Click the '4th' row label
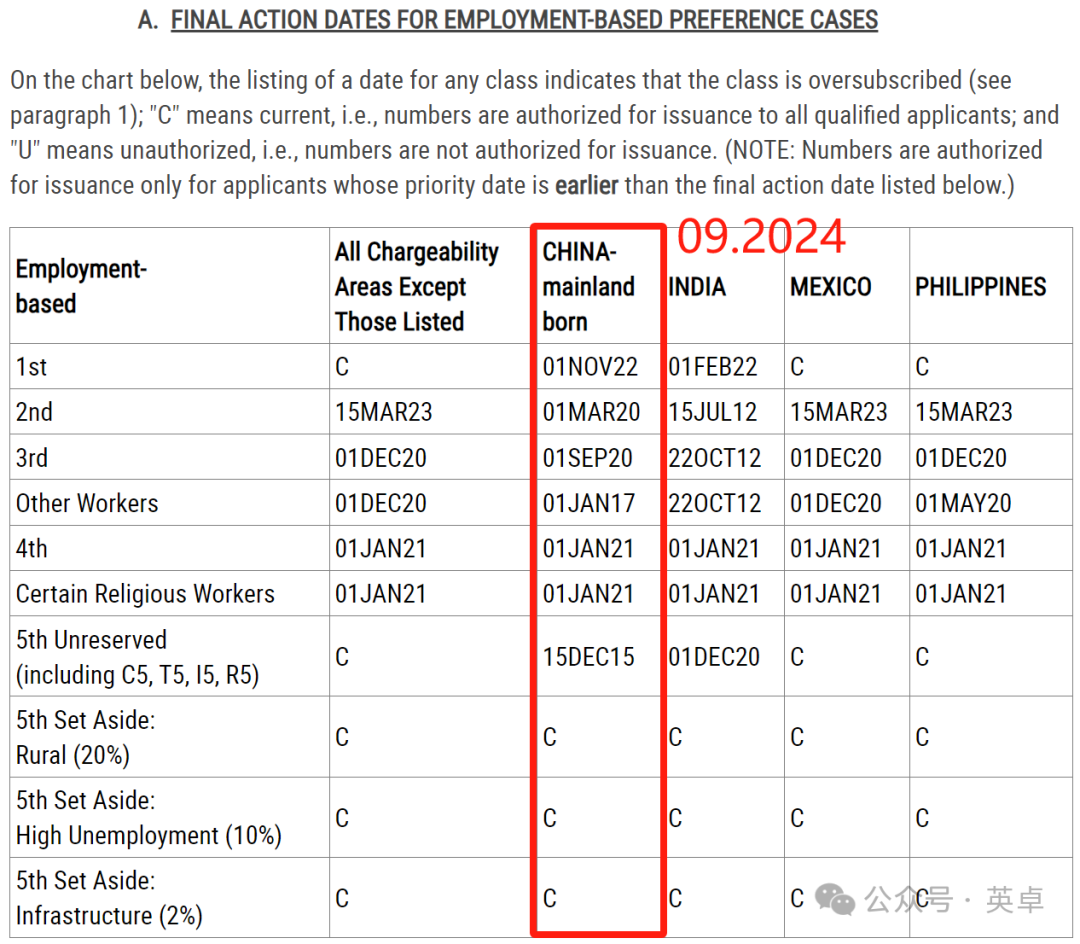Image resolution: width=1080 pixels, height=944 pixels. (x=32, y=548)
